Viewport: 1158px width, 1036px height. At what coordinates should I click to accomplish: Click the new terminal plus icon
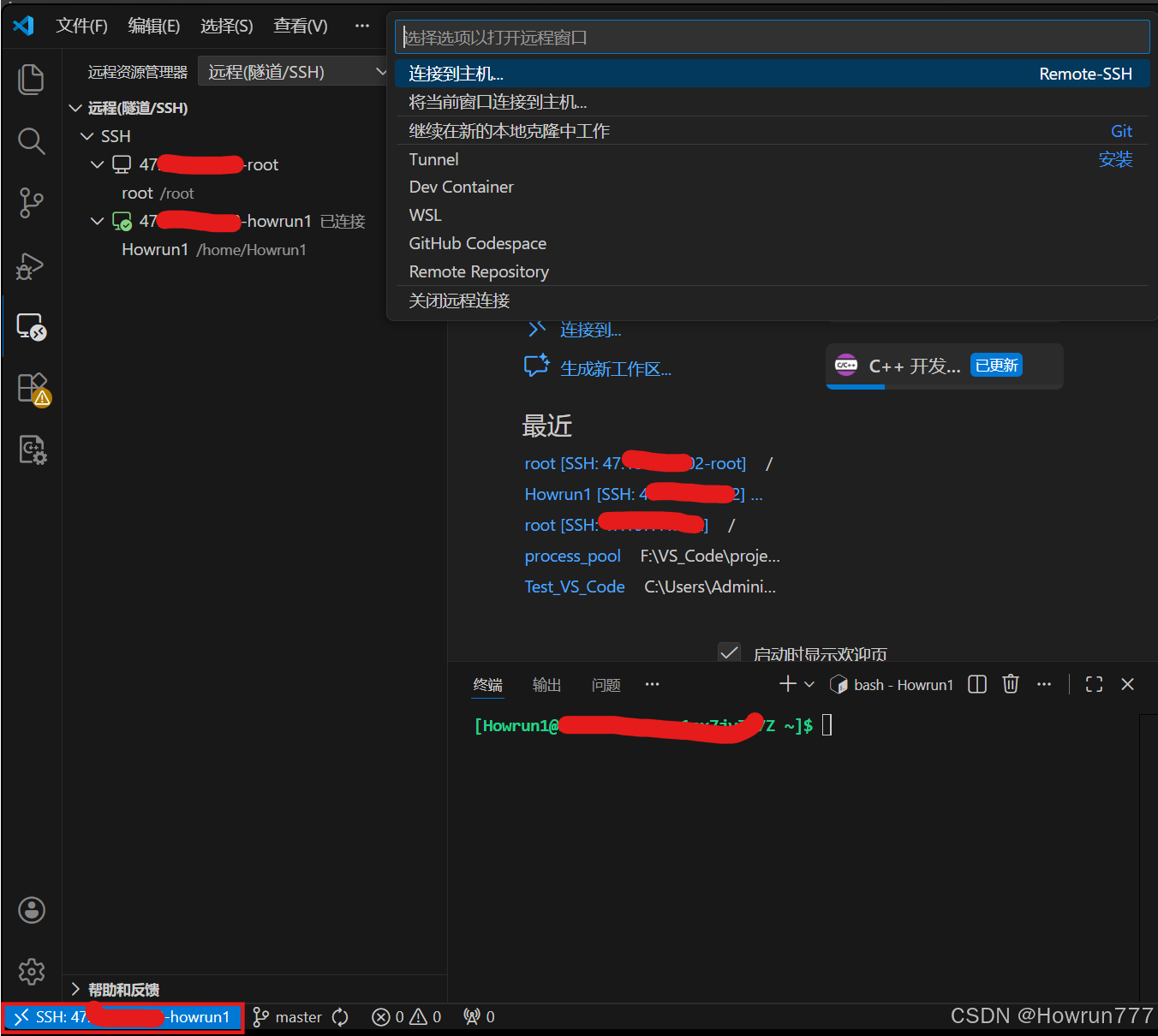click(x=788, y=684)
